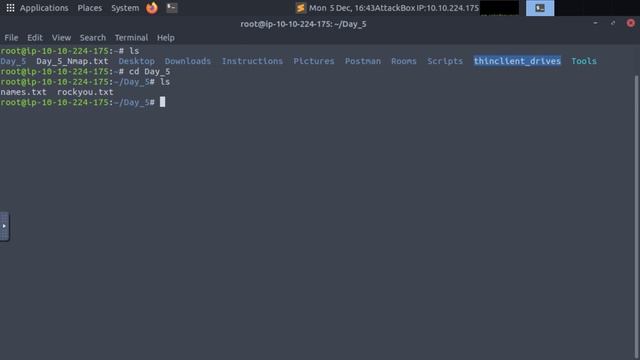Click the Postman directory name
Viewport: 640px width, 360px height.
pos(363,61)
